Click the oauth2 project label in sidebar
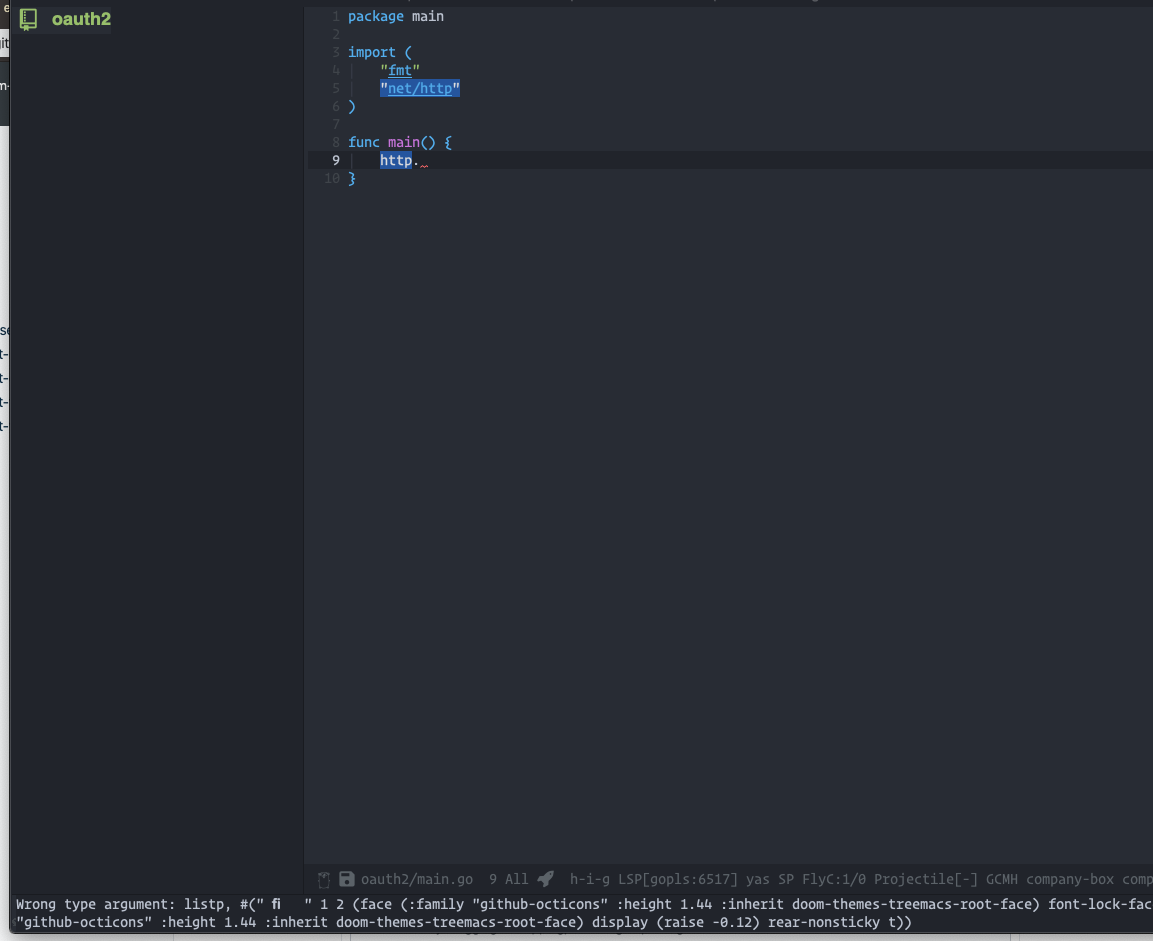 80,18
